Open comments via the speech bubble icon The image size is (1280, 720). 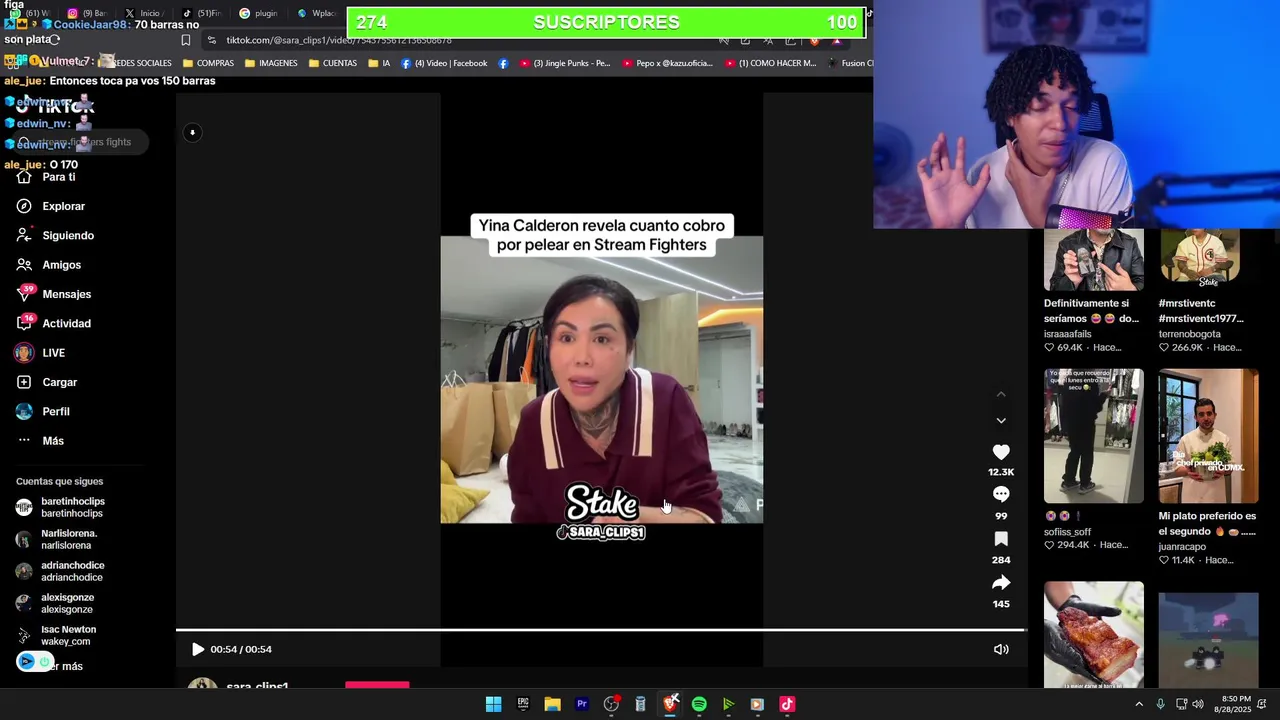(1001, 494)
